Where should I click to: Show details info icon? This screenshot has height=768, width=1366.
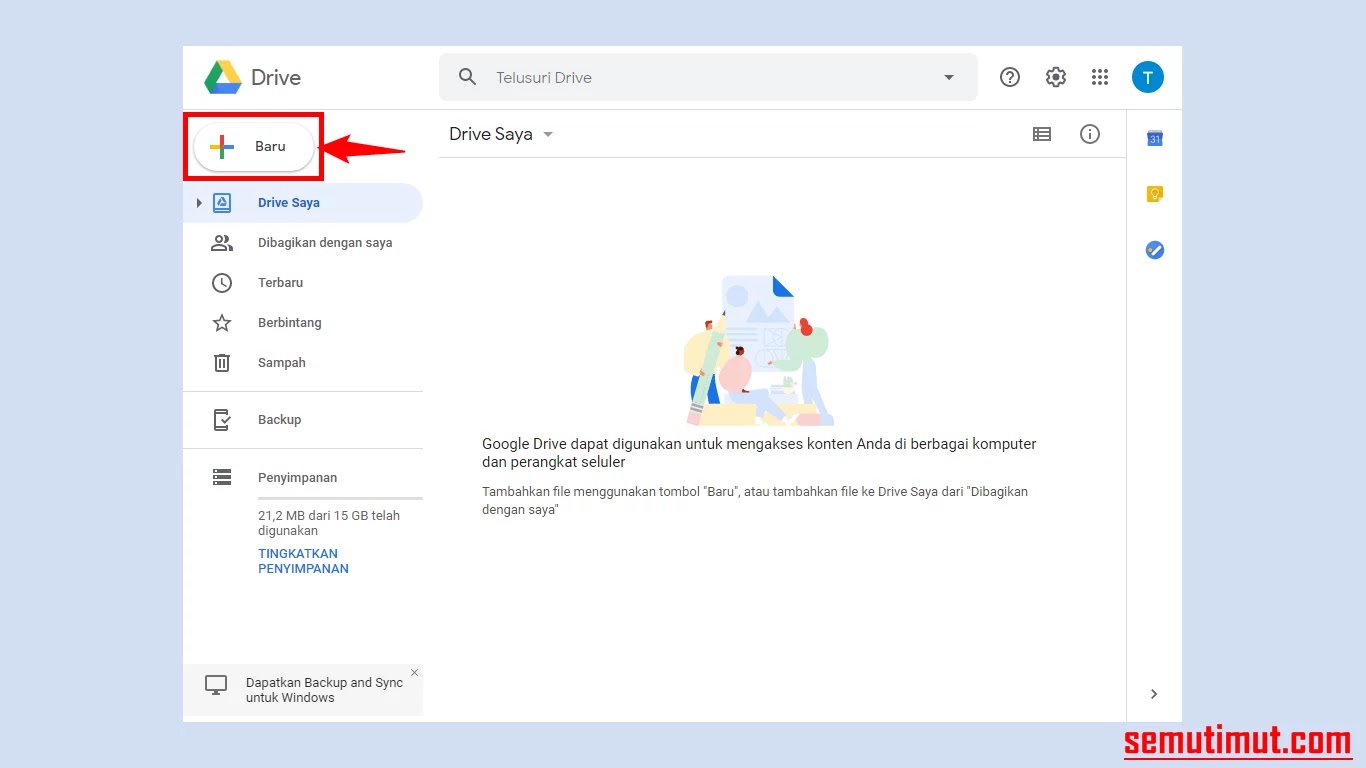pos(1090,134)
